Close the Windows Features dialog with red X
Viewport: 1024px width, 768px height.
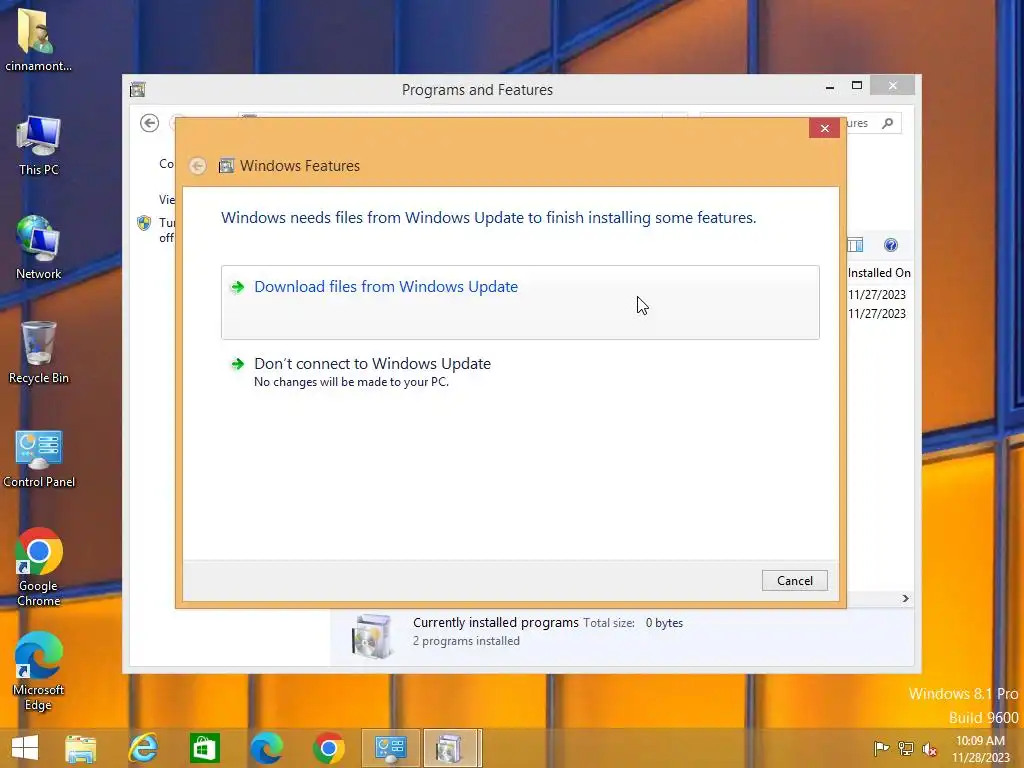coord(824,128)
